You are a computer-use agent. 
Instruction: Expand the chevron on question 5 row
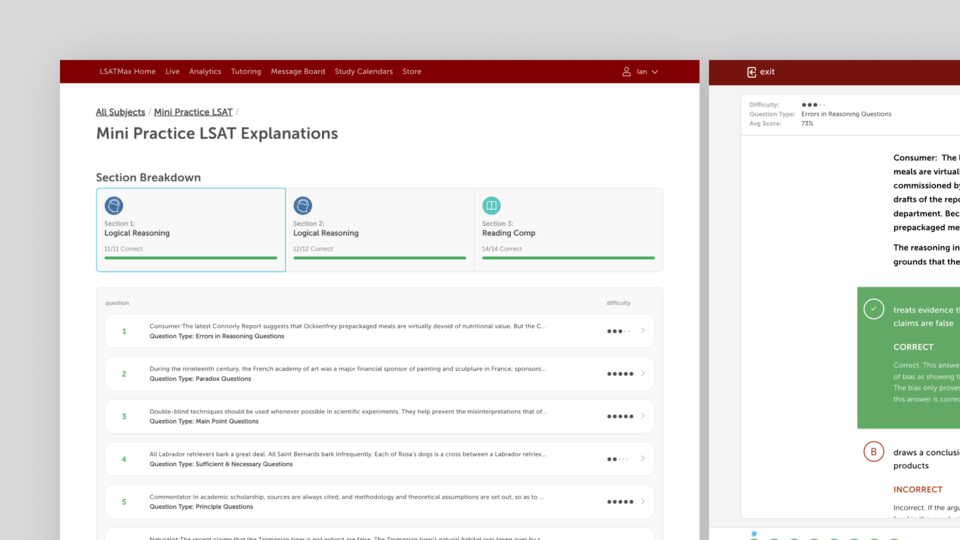pyautogui.click(x=643, y=501)
